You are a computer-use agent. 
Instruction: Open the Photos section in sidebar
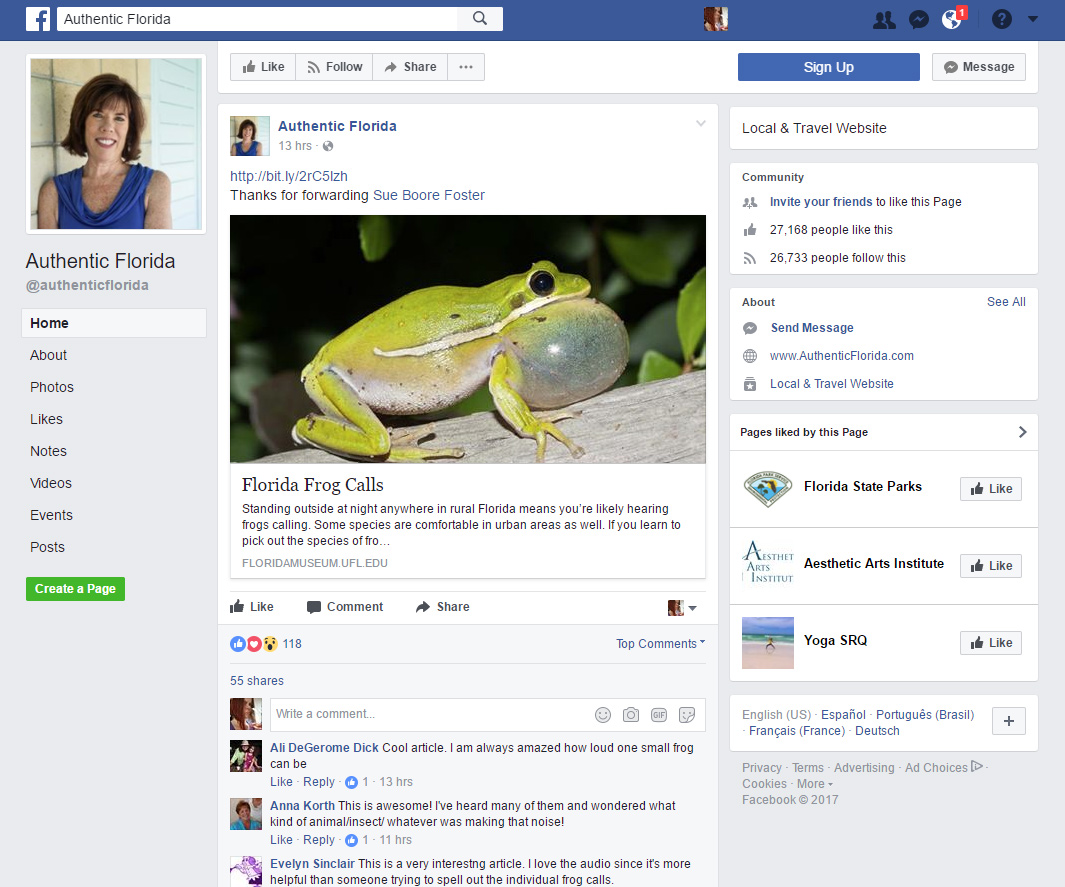point(52,387)
